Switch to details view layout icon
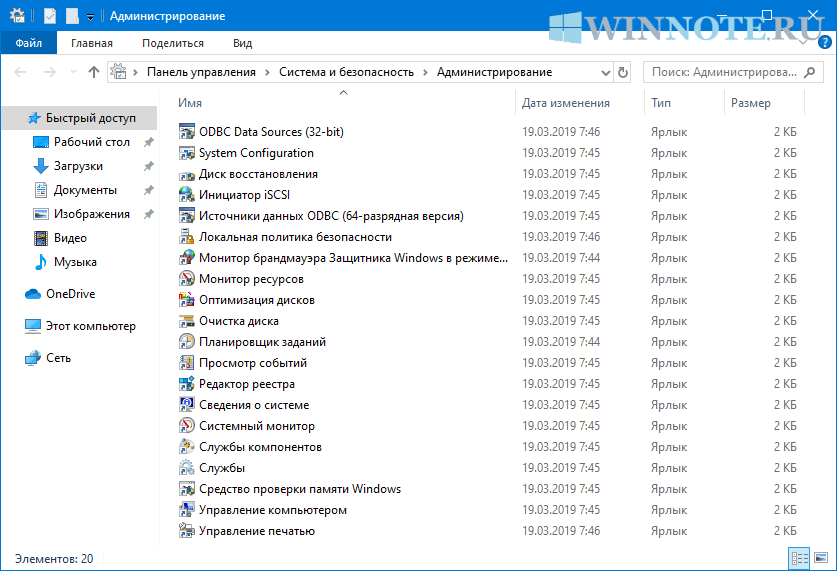Screen dimensions: 837x571 [x=799, y=559]
